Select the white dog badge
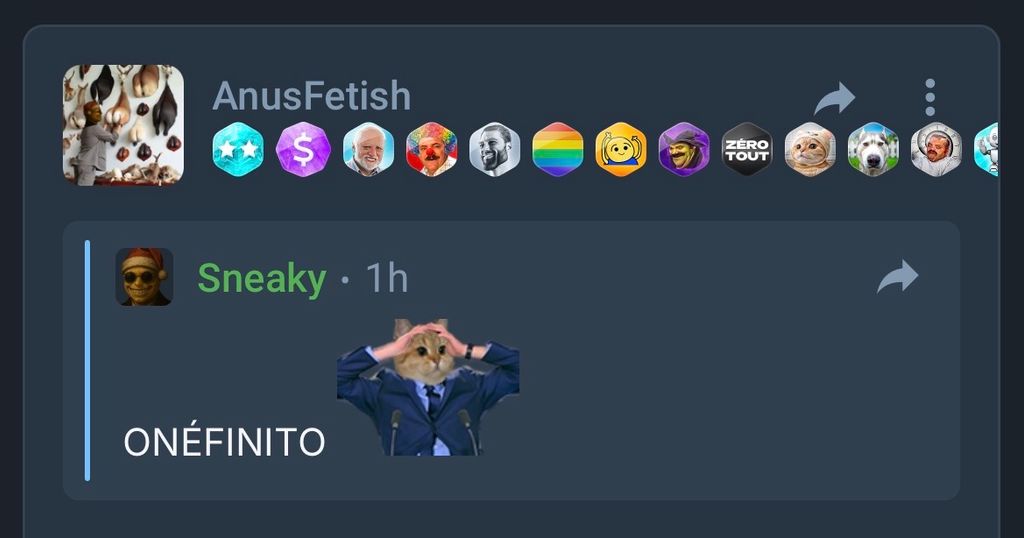 (873, 150)
